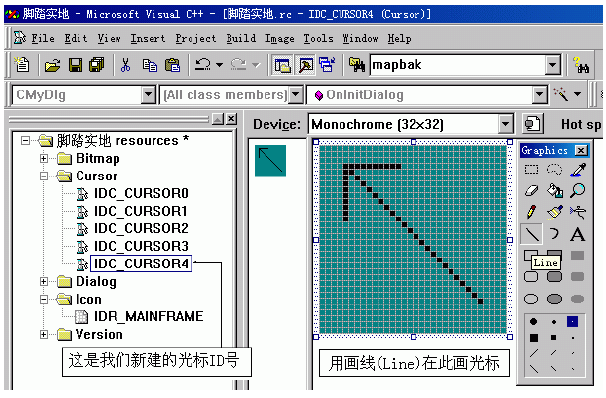
Task: Open the View menu
Action: (109, 38)
